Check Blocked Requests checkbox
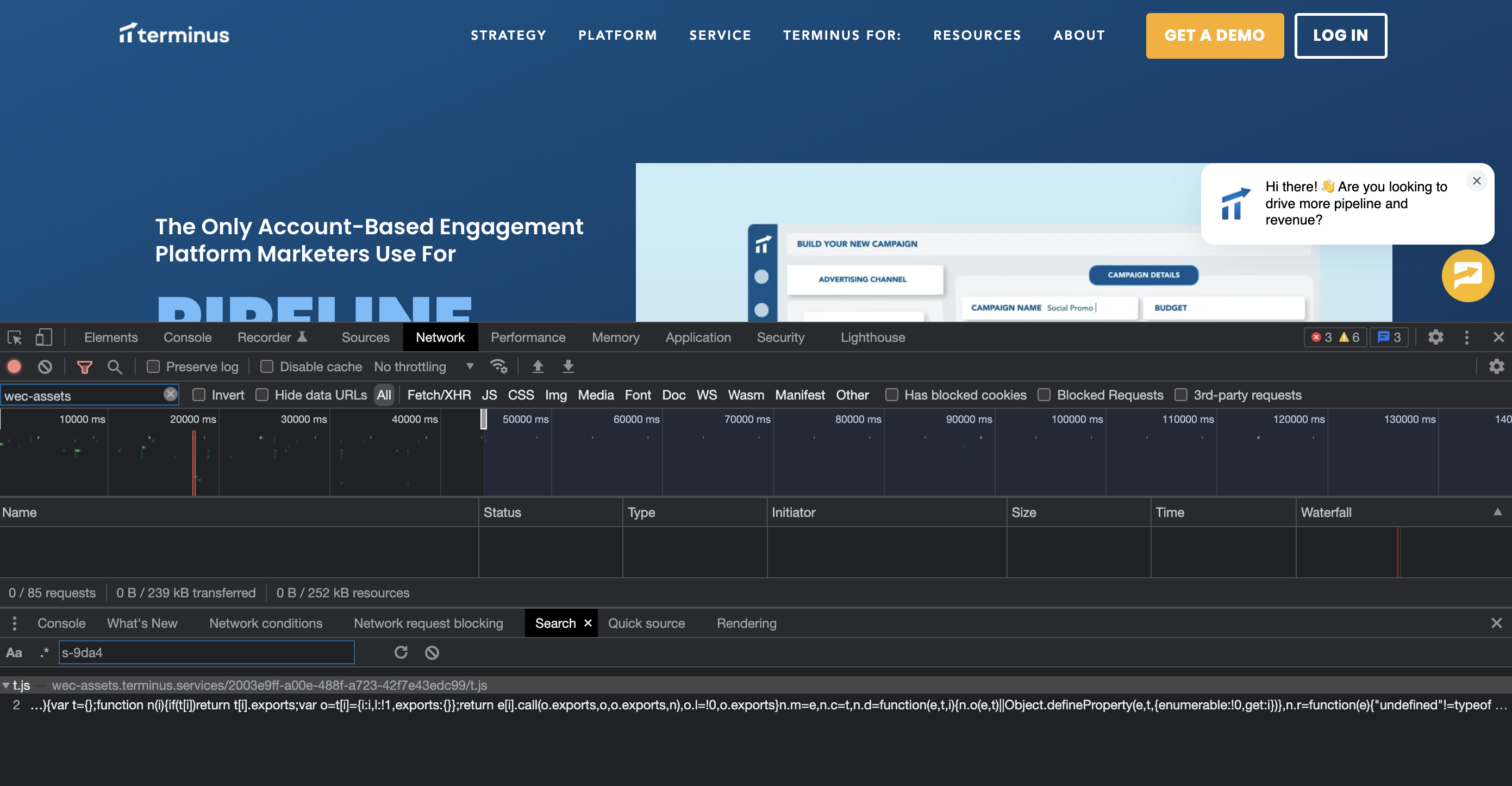This screenshot has width=1512, height=786. point(1044,395)
